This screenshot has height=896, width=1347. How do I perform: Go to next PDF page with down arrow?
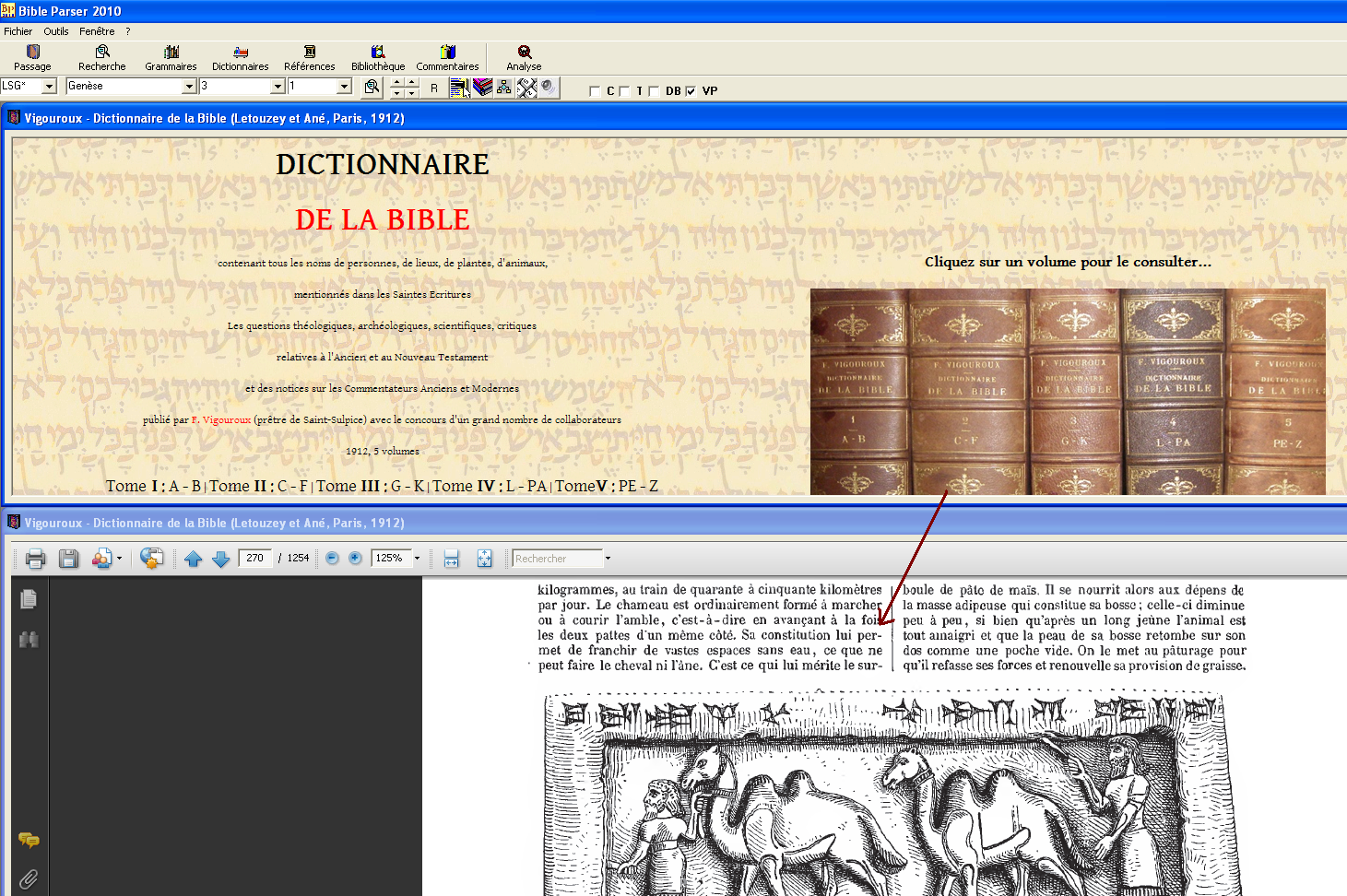click(220, 559)
